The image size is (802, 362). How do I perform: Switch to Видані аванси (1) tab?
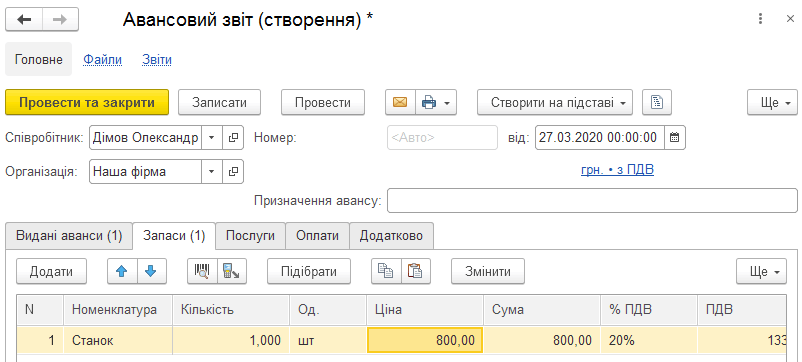[69, 236]
